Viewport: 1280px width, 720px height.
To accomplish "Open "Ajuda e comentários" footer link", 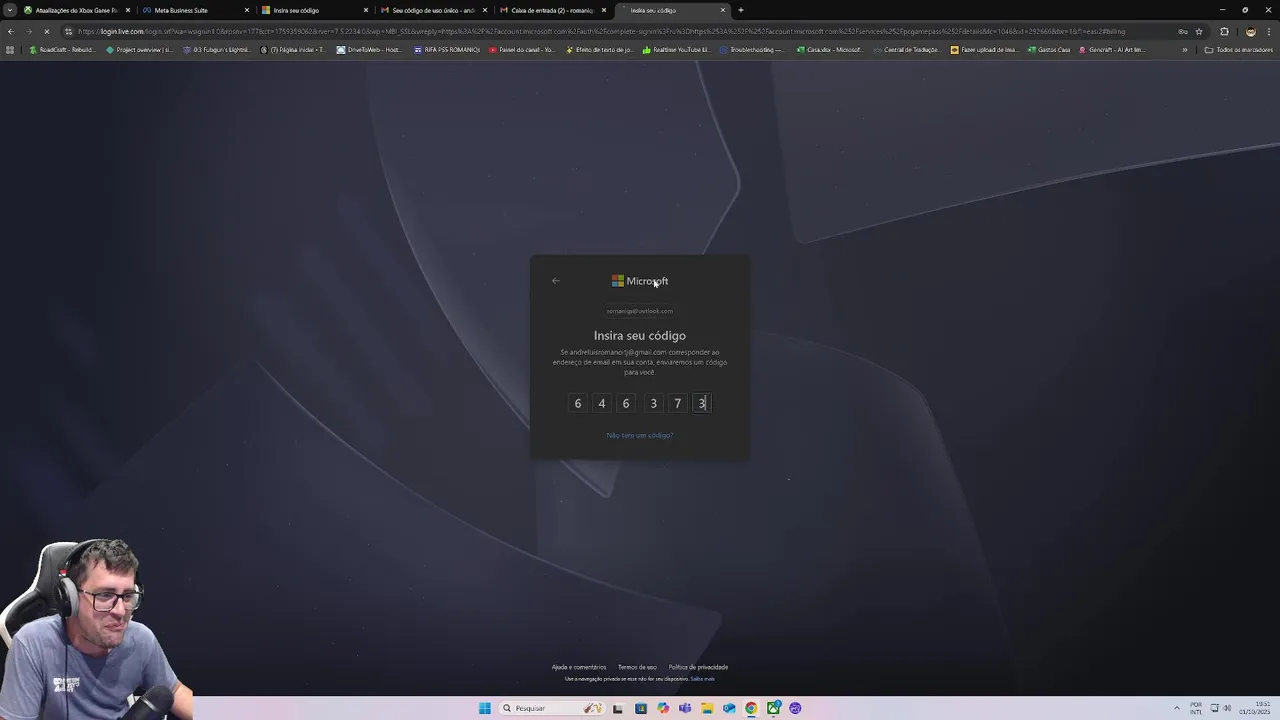I will 579,667.
